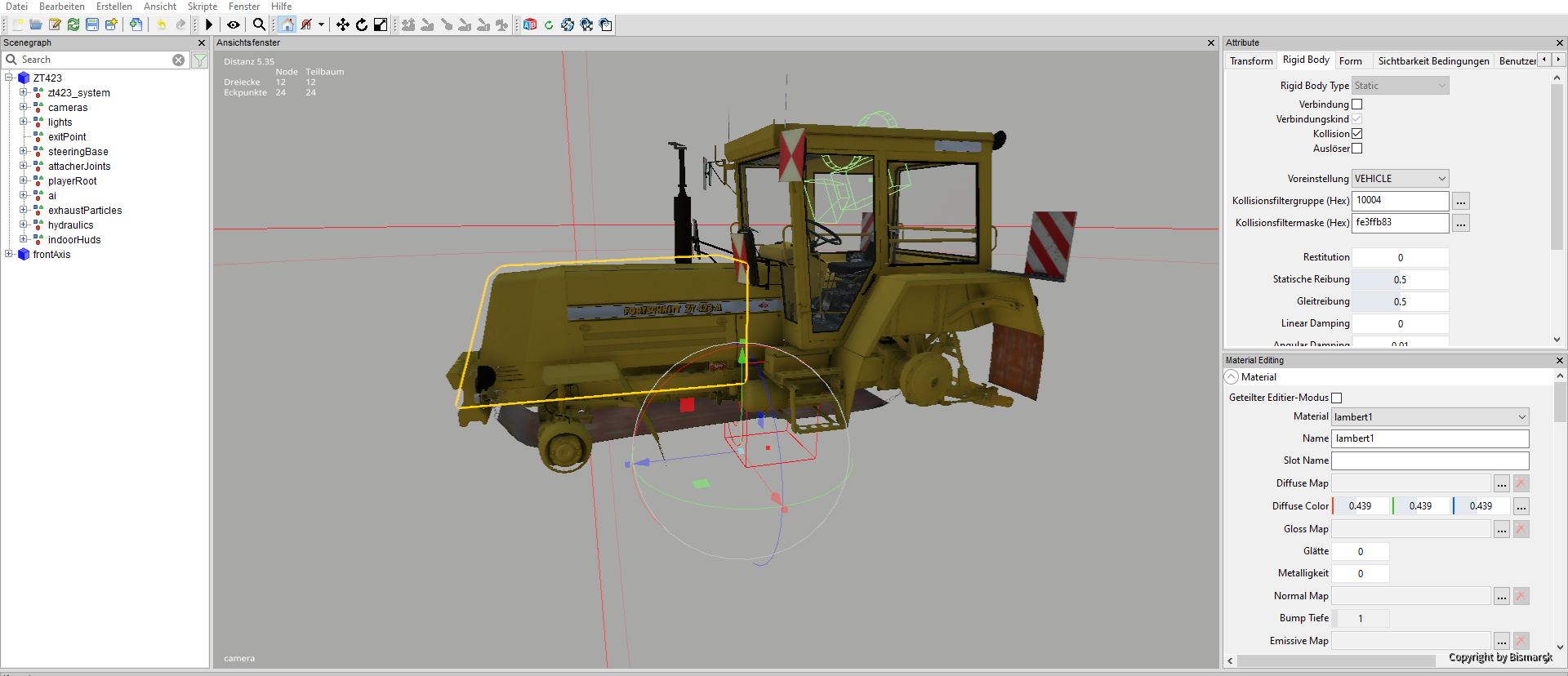The width and height of the screenshot is (1568, 676).
Task: Click the green reload file icon
Action: (x=73, y=24)
